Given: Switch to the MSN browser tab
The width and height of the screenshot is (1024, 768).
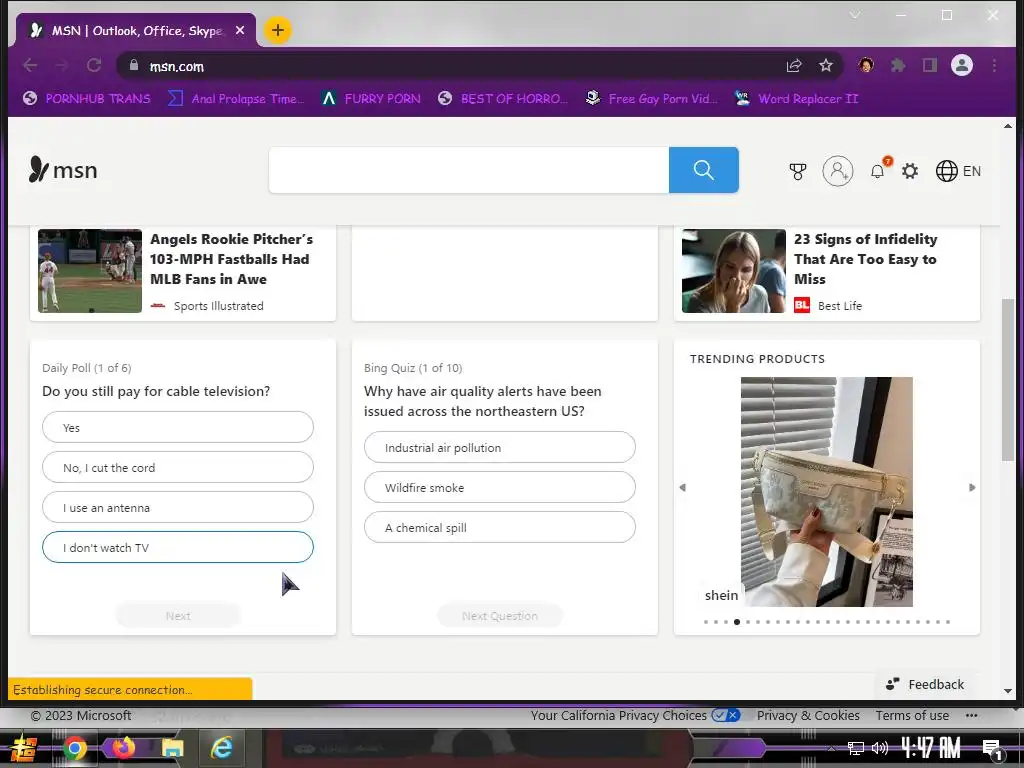Looking at the screenshot, I should (136, 30).
